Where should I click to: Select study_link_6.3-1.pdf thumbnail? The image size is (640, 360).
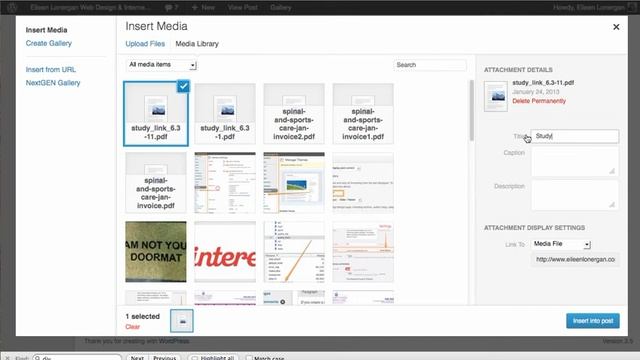coord(225,113)
